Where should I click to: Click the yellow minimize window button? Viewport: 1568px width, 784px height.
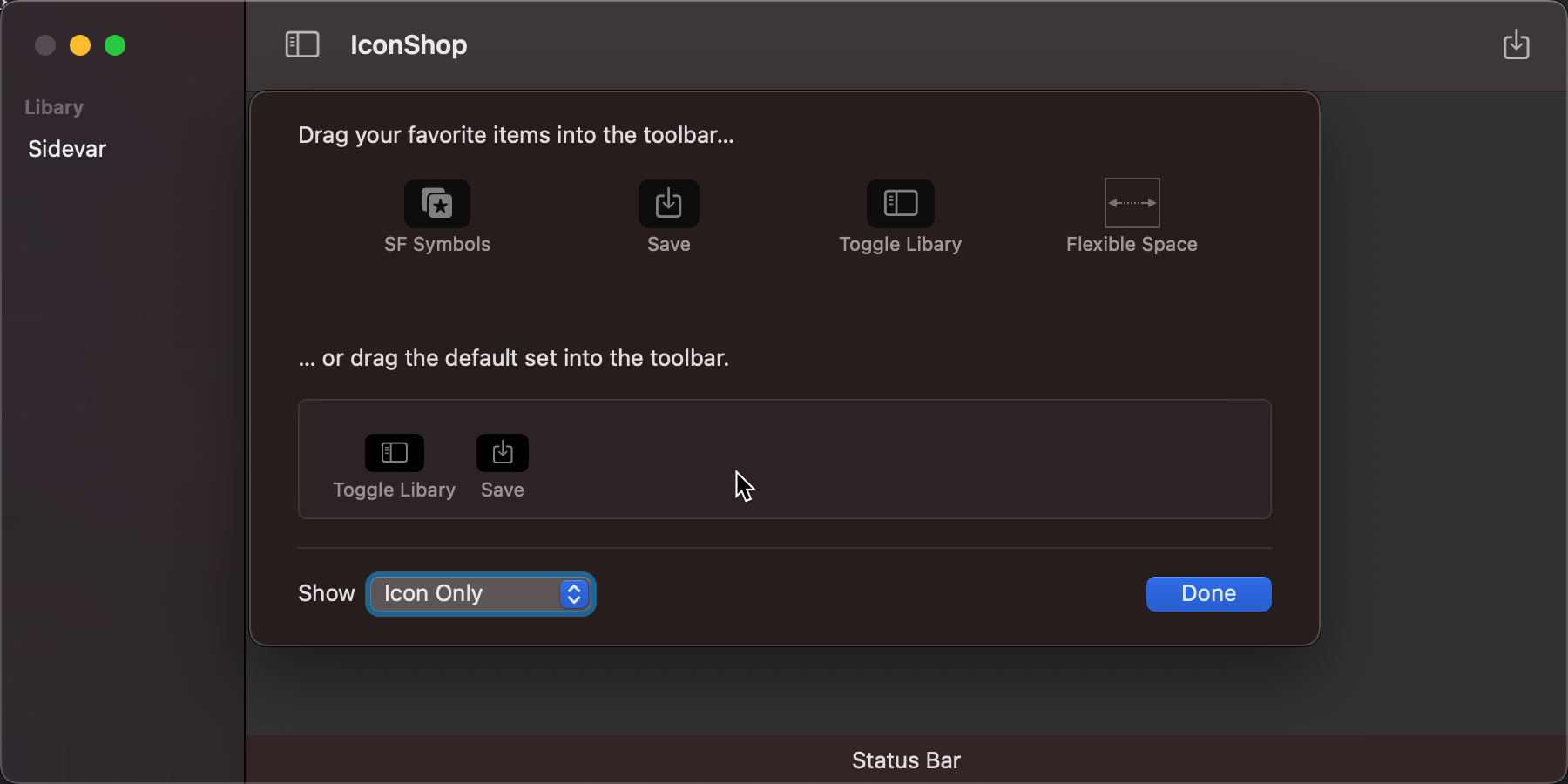coord(80,45)
